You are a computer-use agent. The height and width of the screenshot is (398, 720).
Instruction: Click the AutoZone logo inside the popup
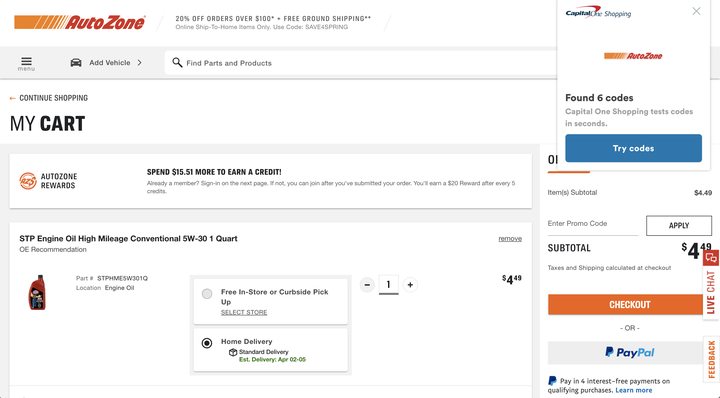(633, 56)
